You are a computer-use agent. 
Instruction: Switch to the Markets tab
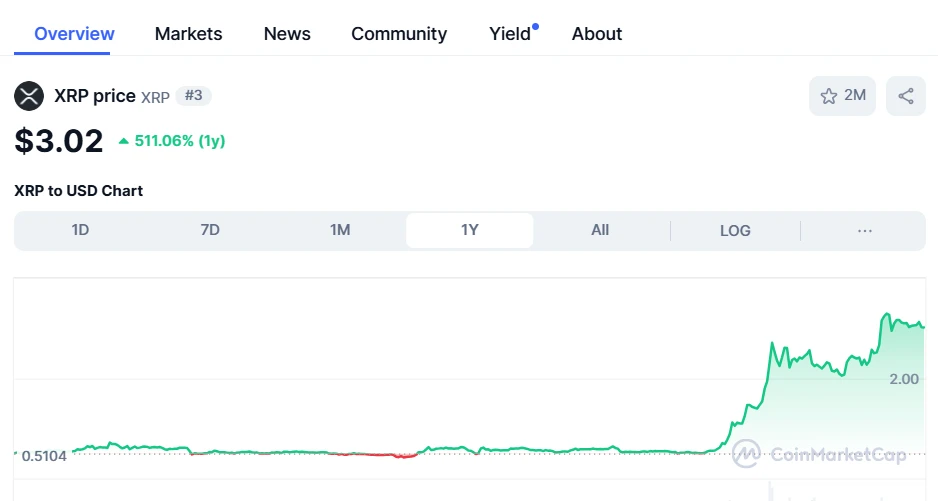pos(188,34)
